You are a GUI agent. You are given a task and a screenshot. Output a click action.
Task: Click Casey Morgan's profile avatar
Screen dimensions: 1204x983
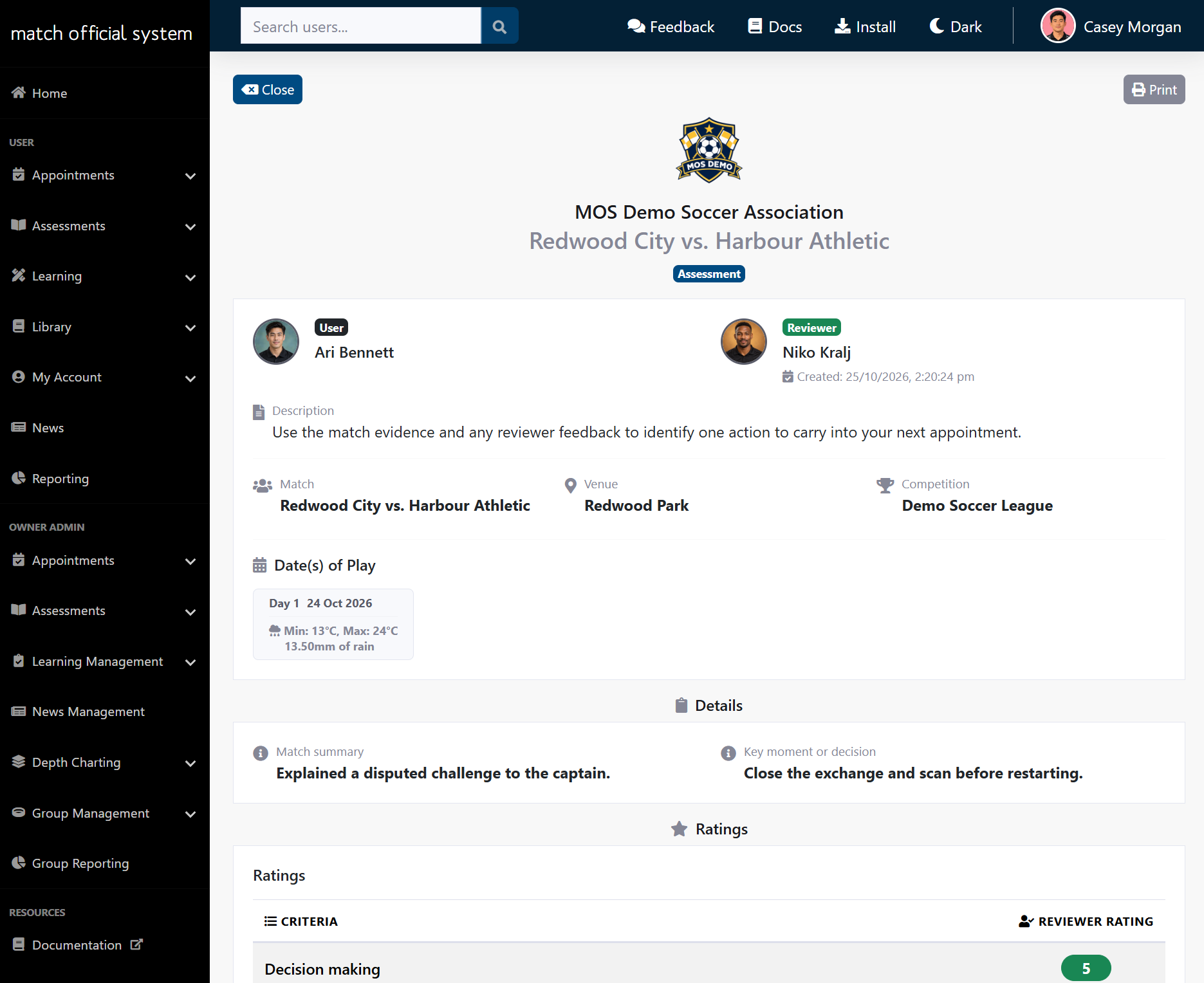[x=1058, y=26]
